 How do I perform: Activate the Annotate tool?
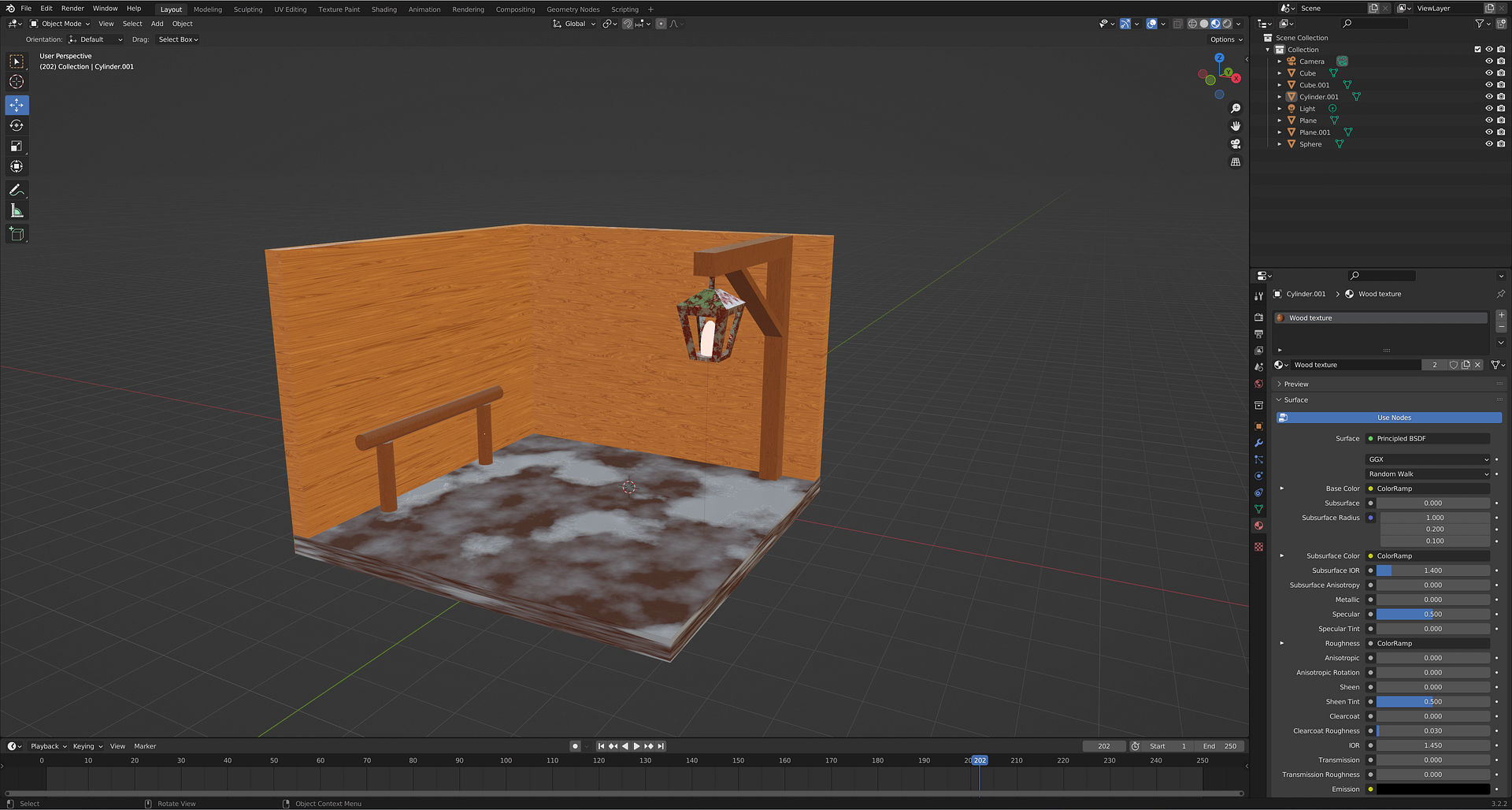(x=17, y=190)
